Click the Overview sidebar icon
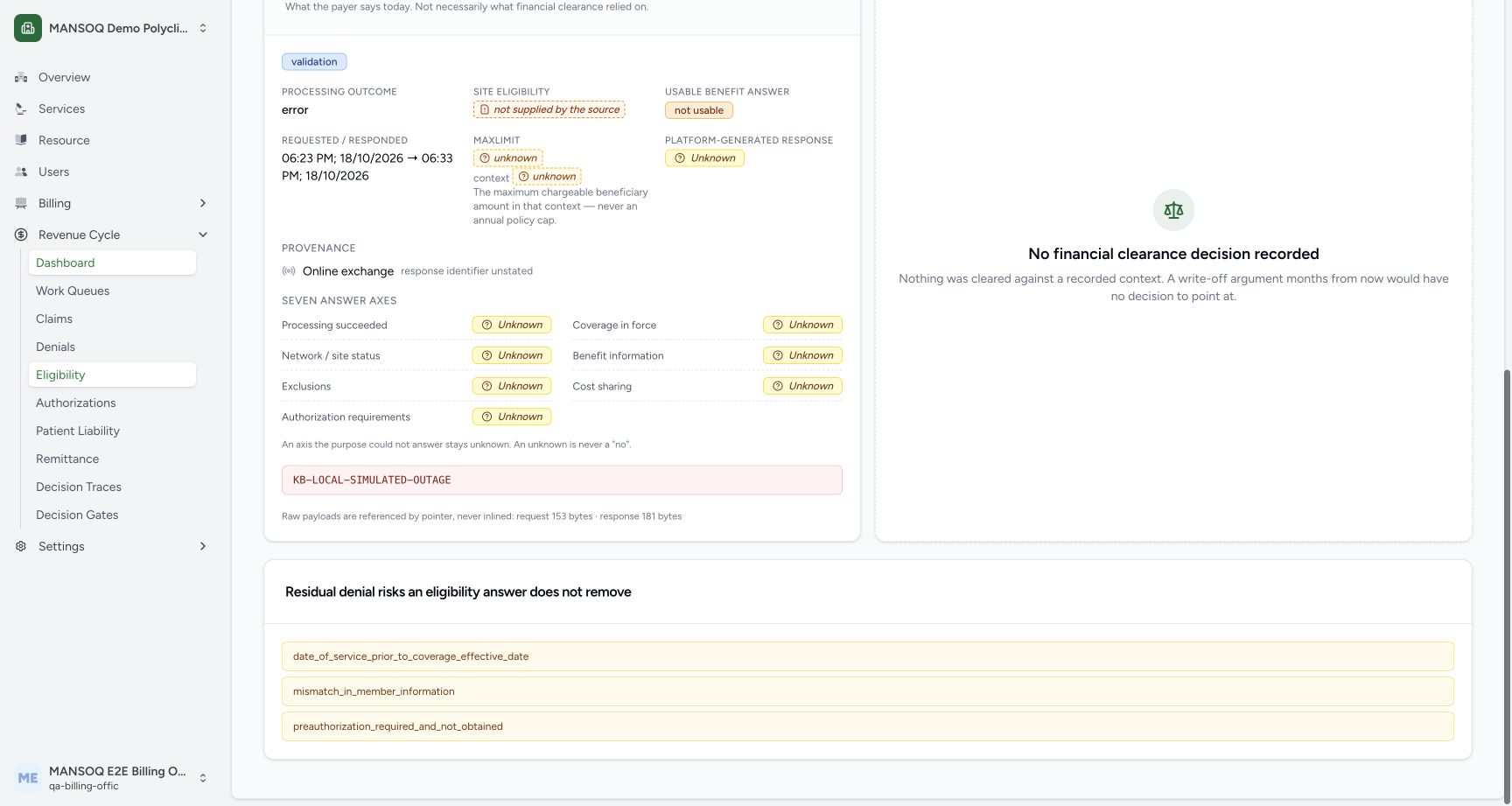 pos(21,77)
